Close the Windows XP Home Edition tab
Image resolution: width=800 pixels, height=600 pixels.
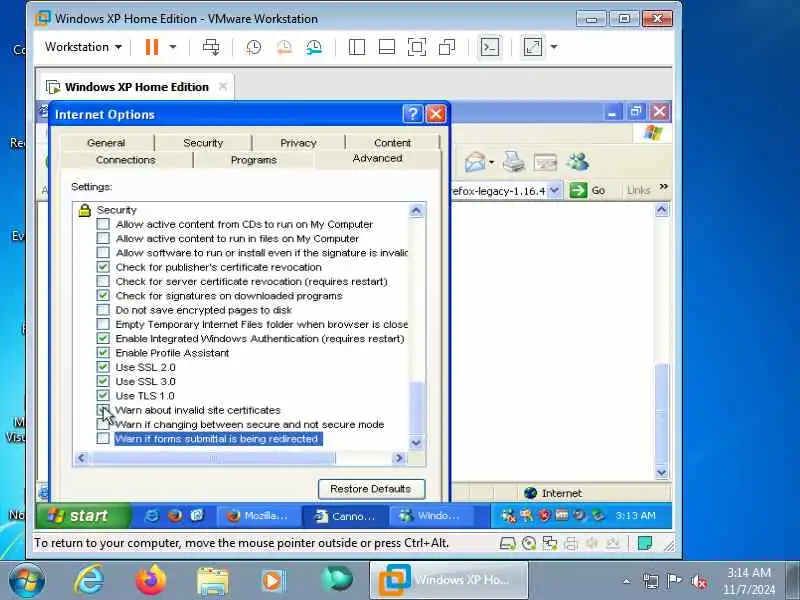click(223, 86)
